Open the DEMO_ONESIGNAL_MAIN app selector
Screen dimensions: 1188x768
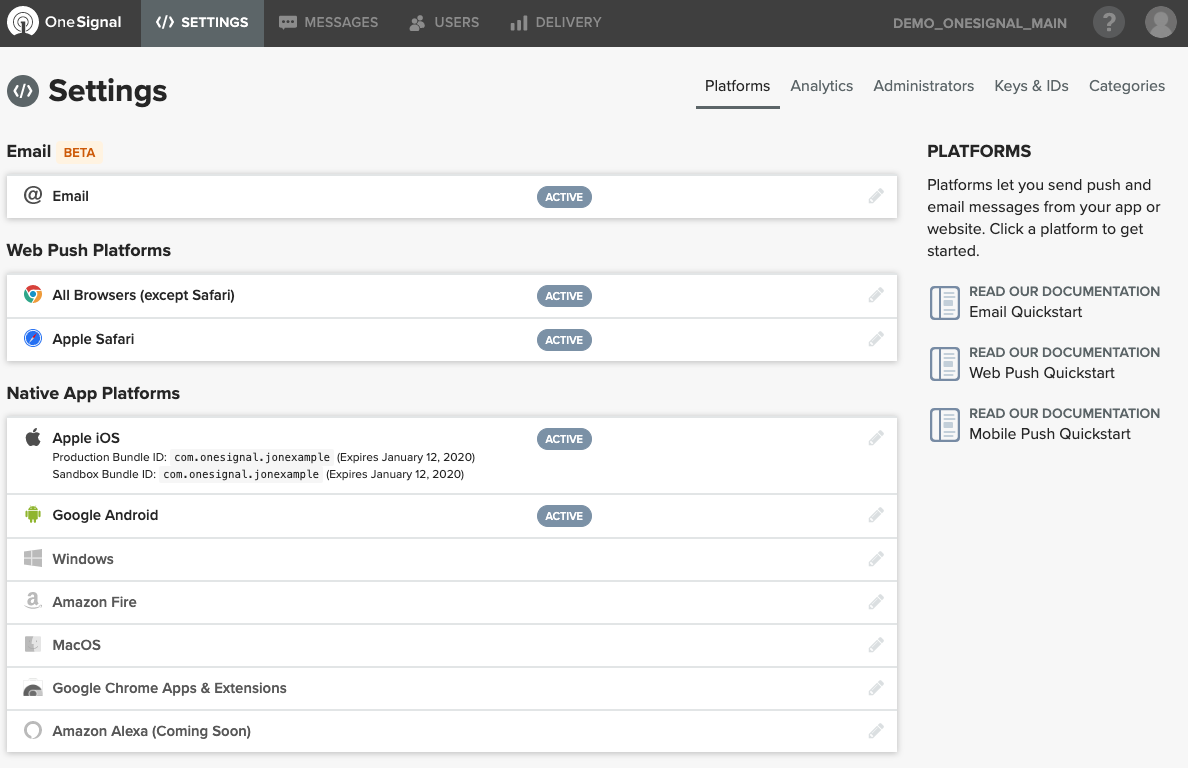pyautogui.click(x=980, y=23)
